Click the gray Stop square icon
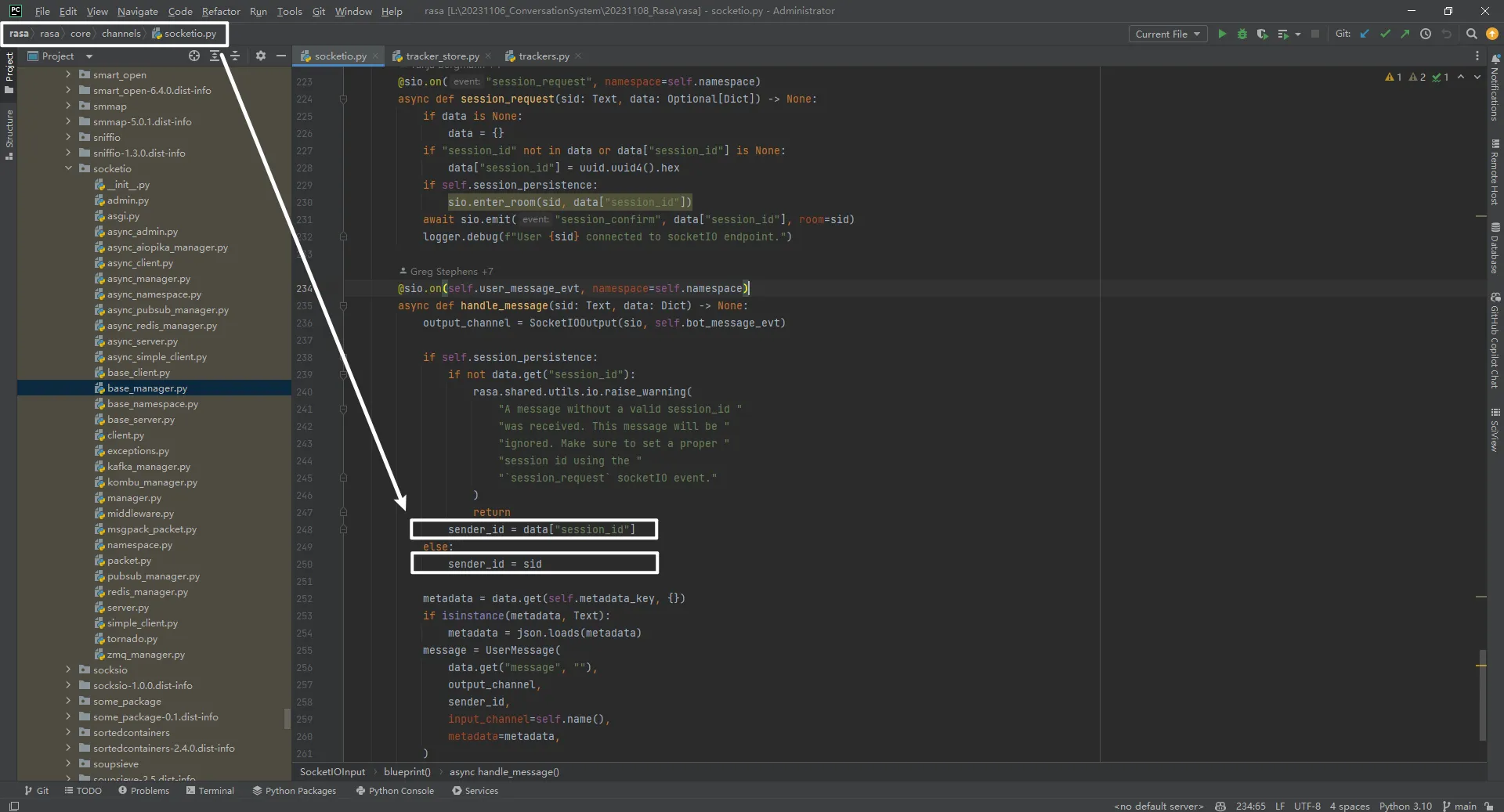This screenshot has height=812, width=1504. (1315, 34)
